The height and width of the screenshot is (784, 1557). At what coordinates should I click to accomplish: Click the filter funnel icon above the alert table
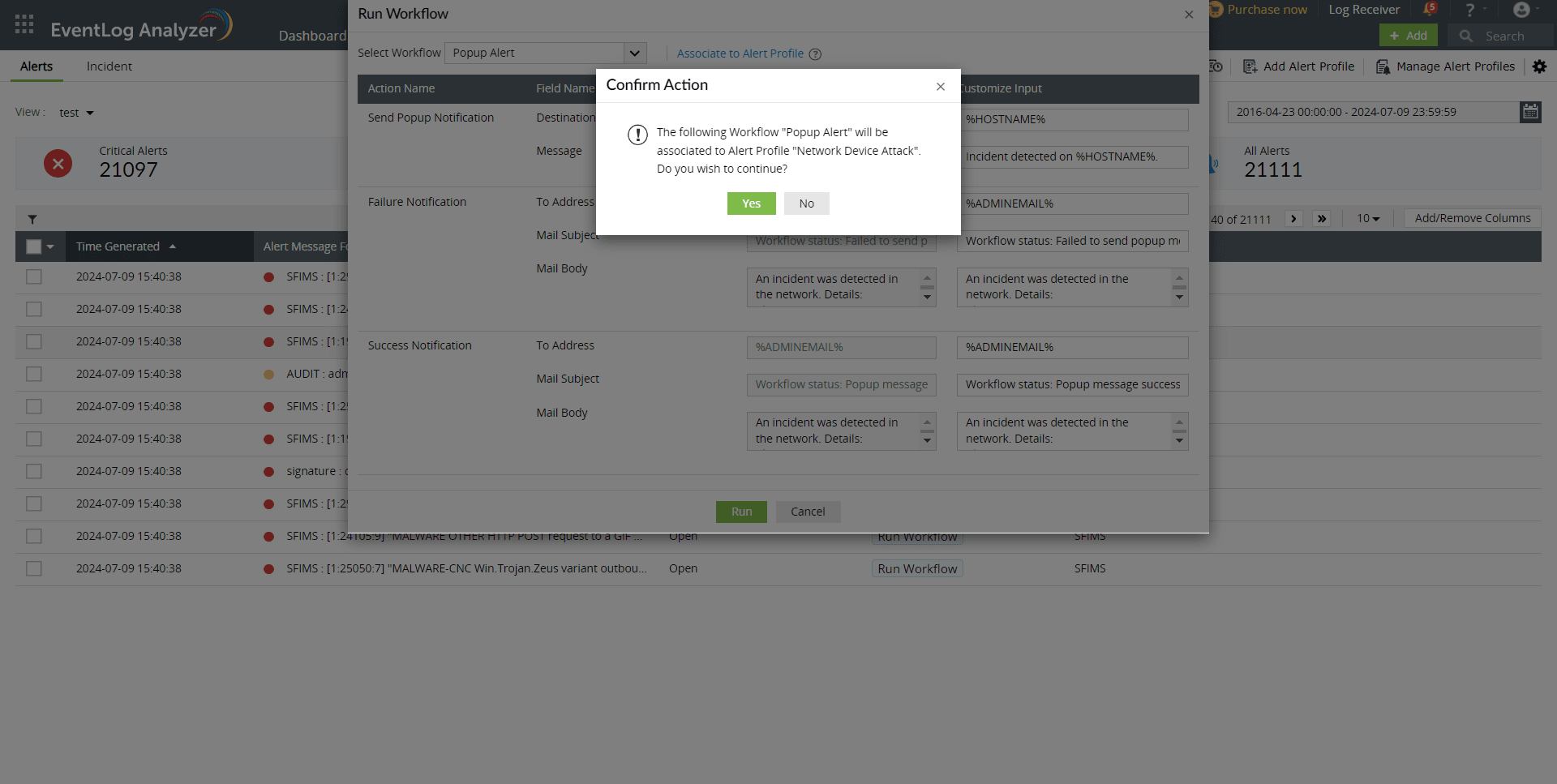tap(33, 219)
